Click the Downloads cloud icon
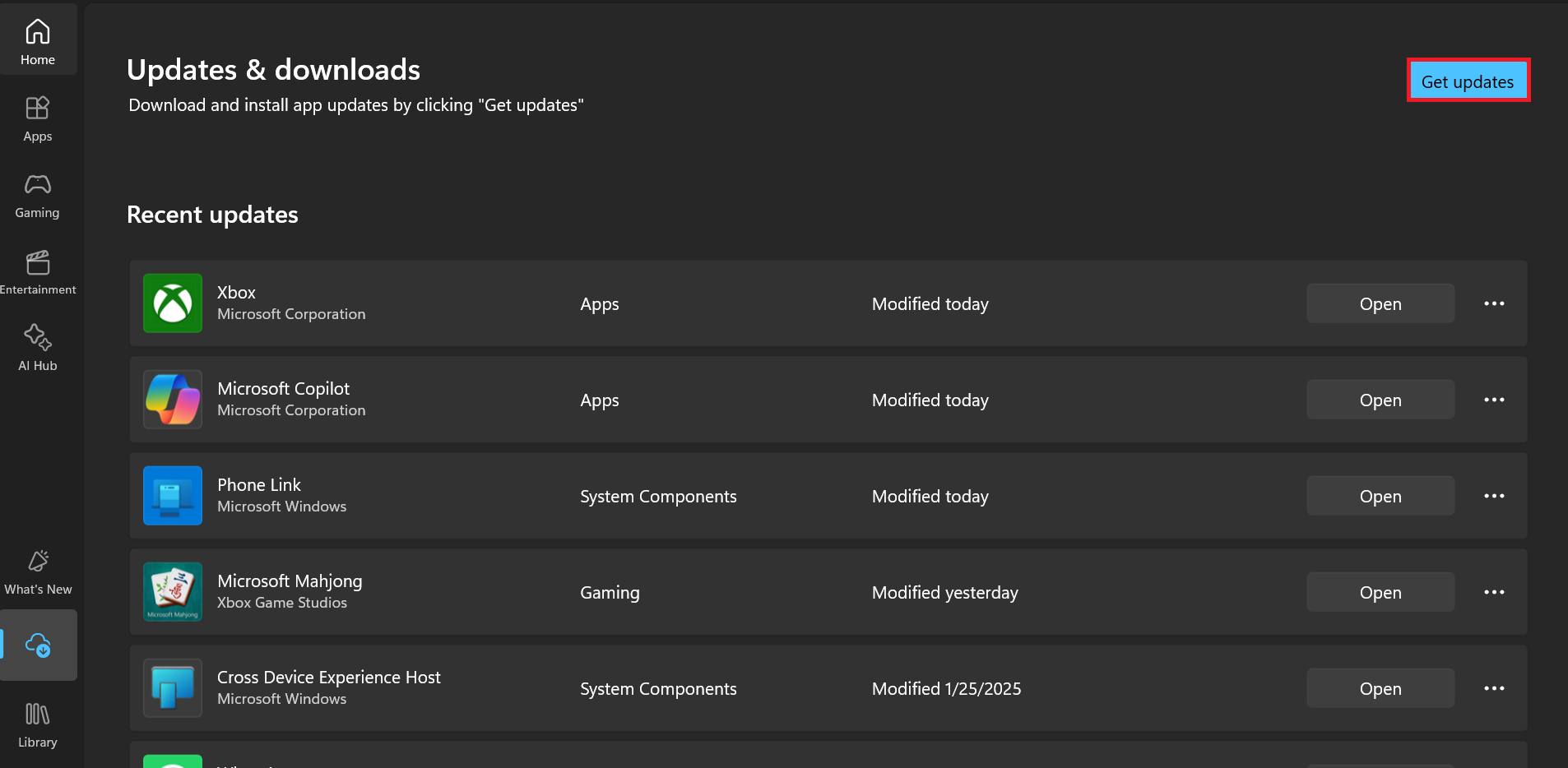Viewport: 1568px width, 768px height. pyautogui.click(x=39, y=645)
